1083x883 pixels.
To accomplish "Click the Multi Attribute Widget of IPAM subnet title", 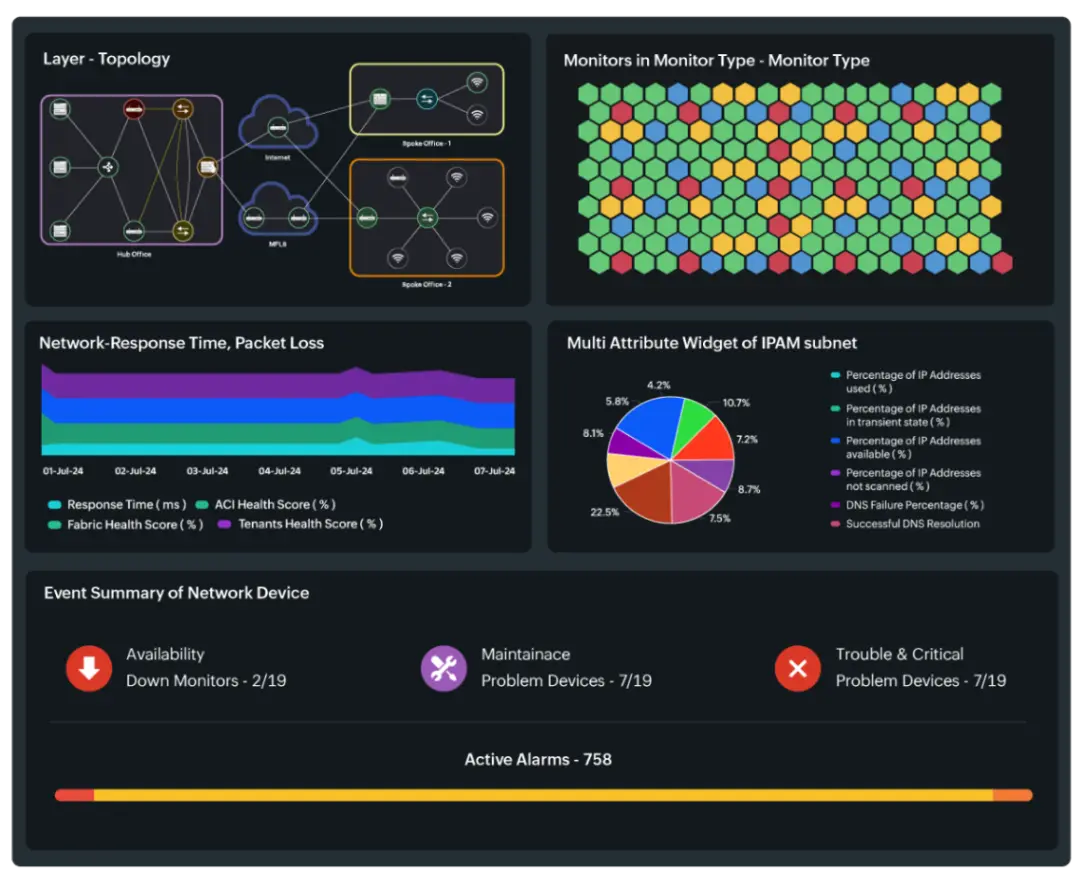I will tap(711, 343).
